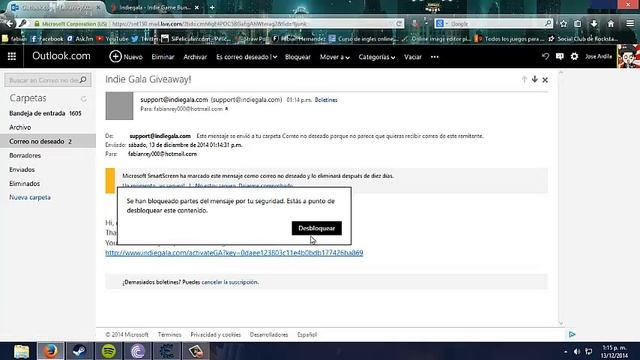Open the Jose Ardila profile avatar

click(628, 56)
